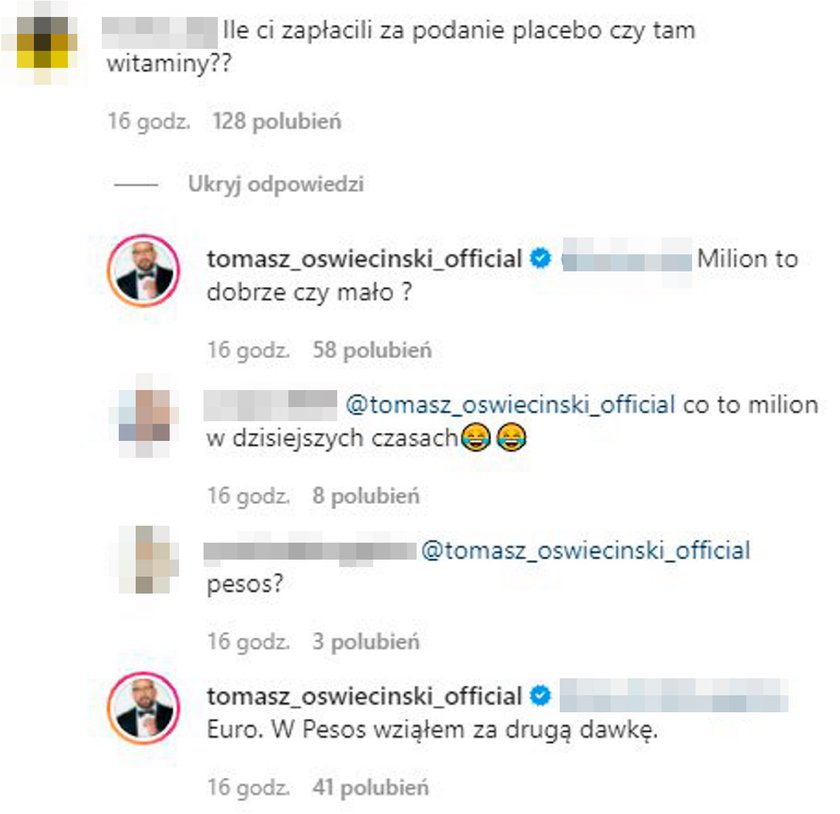
Task: Click the verified badge on the last reply
Action: tap(540, 696)
